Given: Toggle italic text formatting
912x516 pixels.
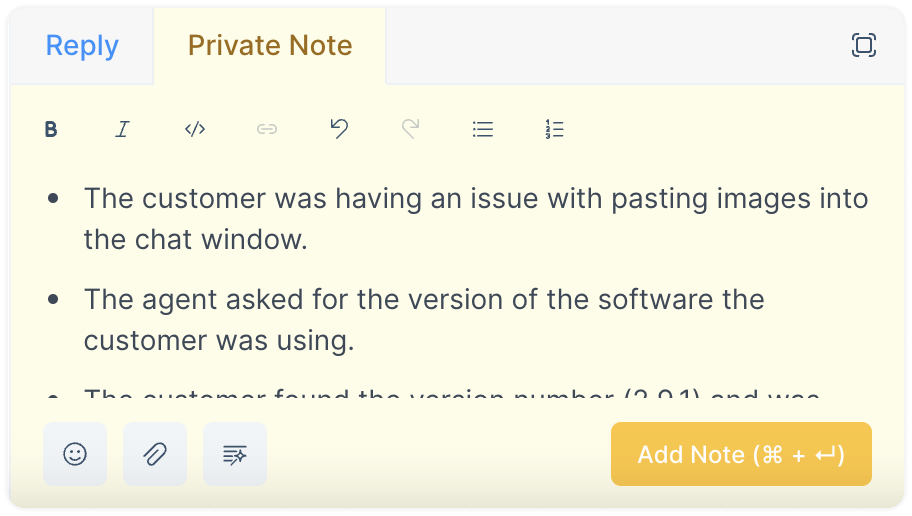Looking at the screenshot, I should (123, 129).
